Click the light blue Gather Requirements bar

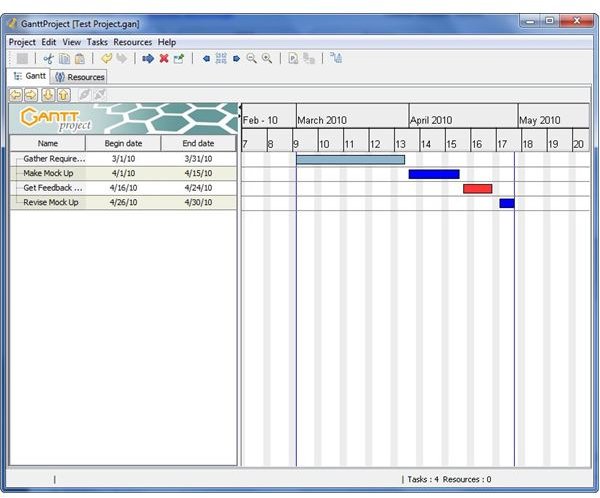351,160
